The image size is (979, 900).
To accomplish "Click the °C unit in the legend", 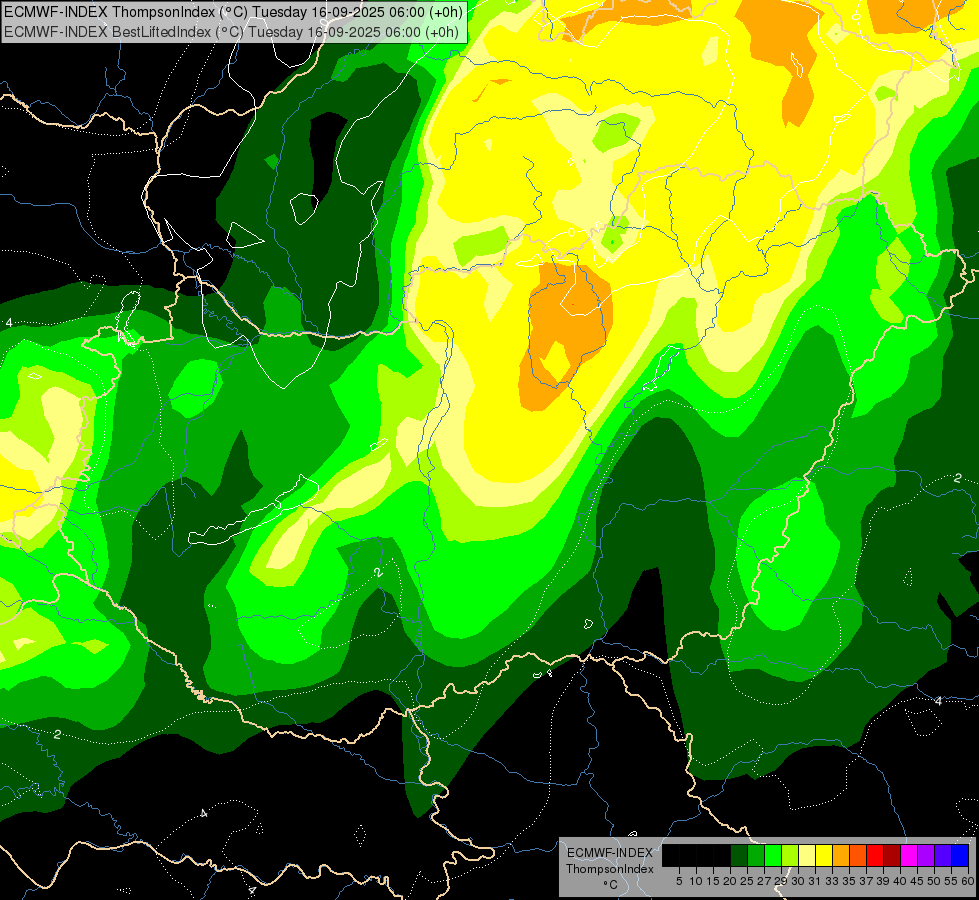I will pyautogui.click(x=611, y=885).
